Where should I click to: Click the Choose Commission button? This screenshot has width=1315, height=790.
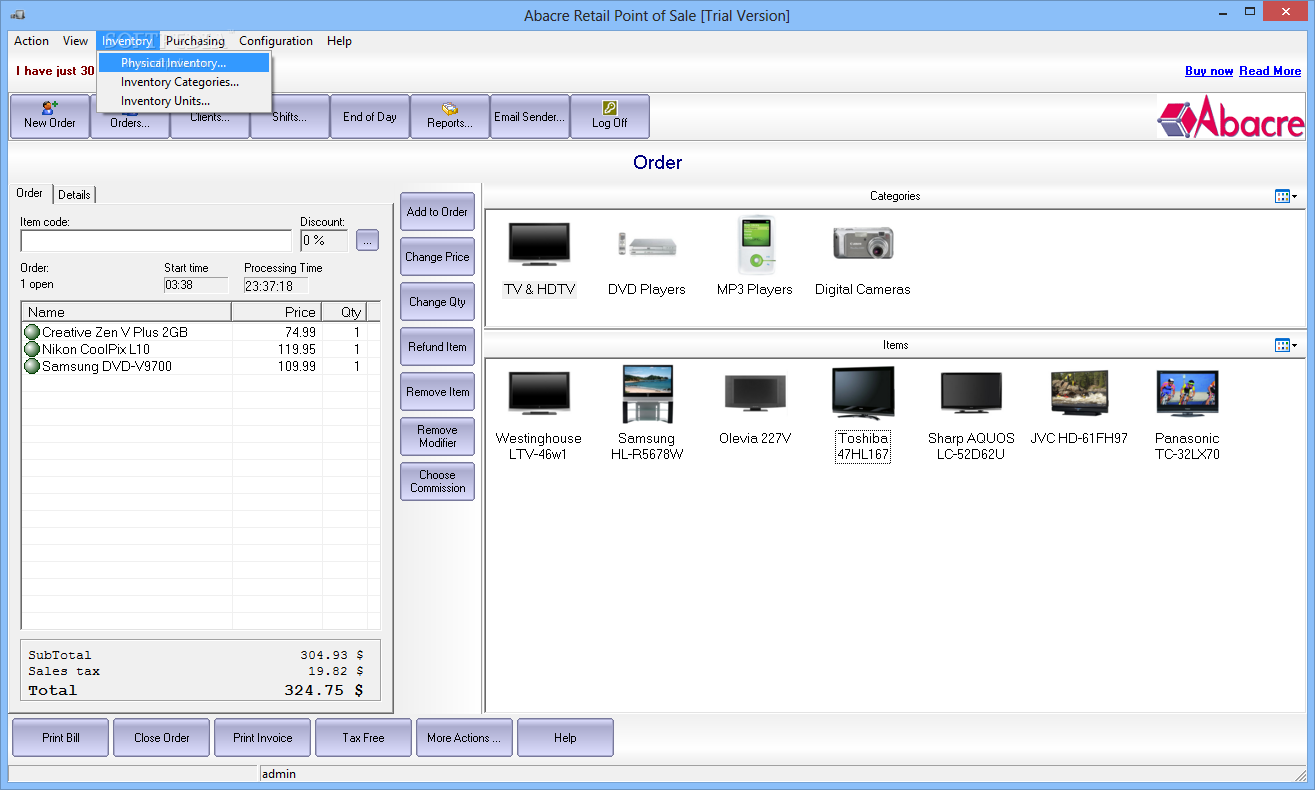pos(437,482)
